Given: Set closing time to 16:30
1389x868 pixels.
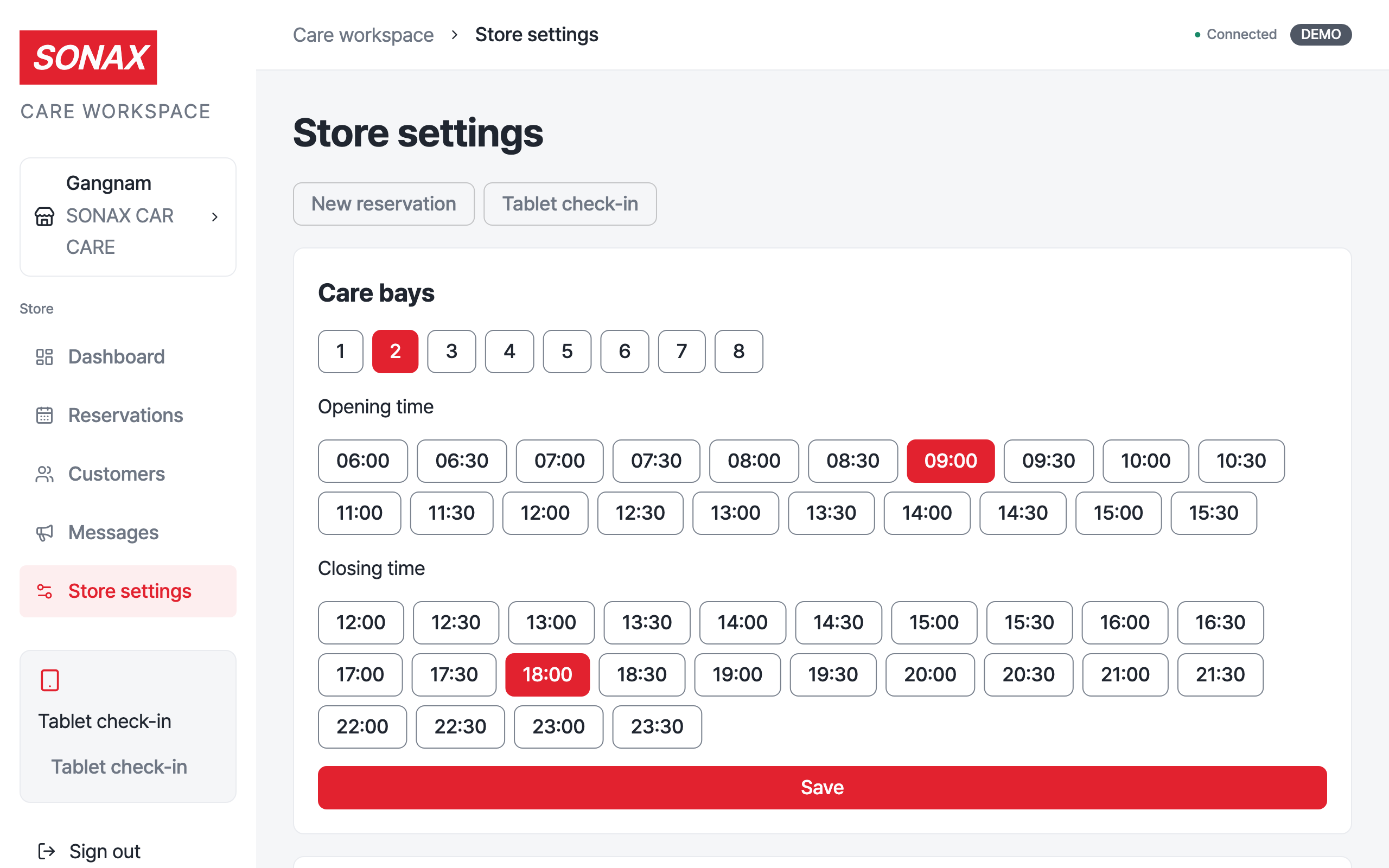Looking at the screenshot, I should click(1220, 622).
